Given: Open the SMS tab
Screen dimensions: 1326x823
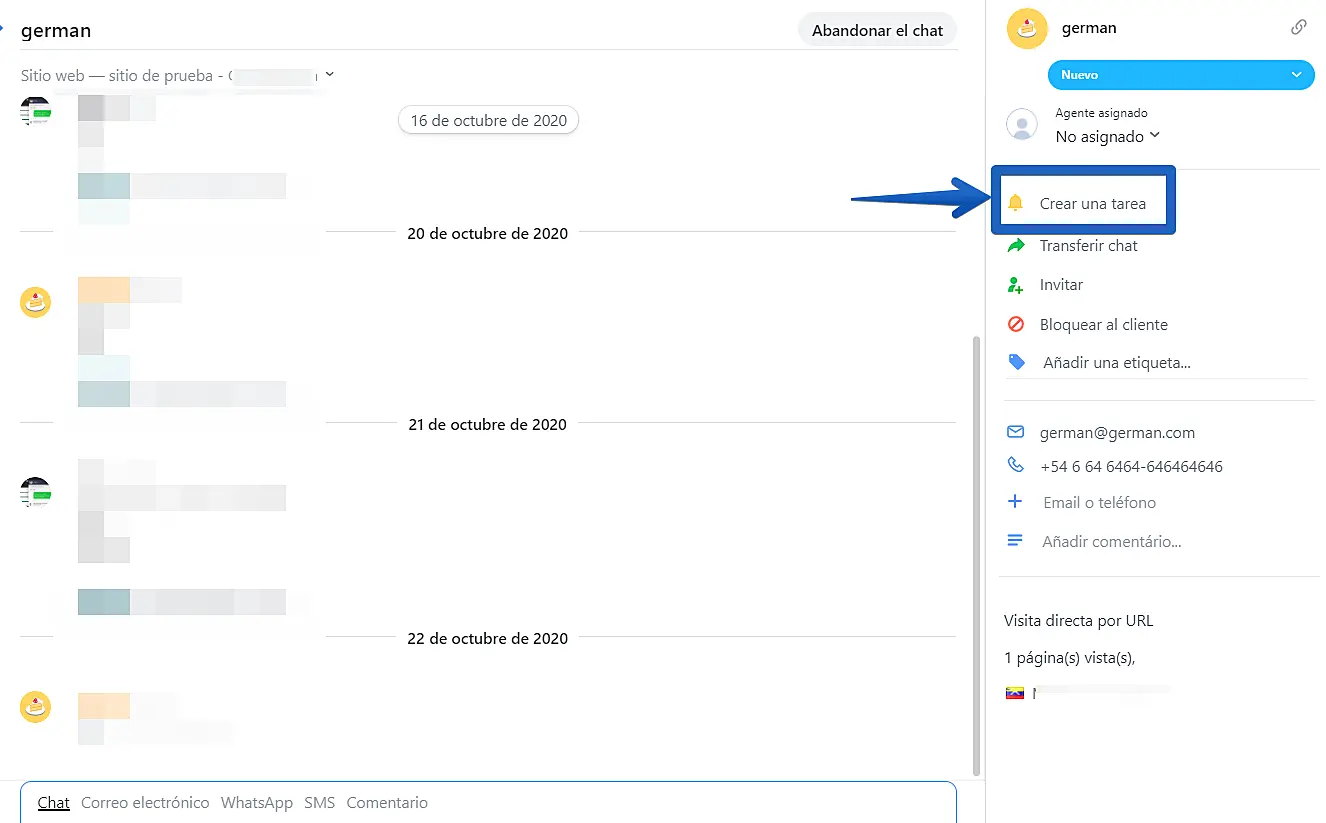Looking at the screenshot, I should point(320,803).
